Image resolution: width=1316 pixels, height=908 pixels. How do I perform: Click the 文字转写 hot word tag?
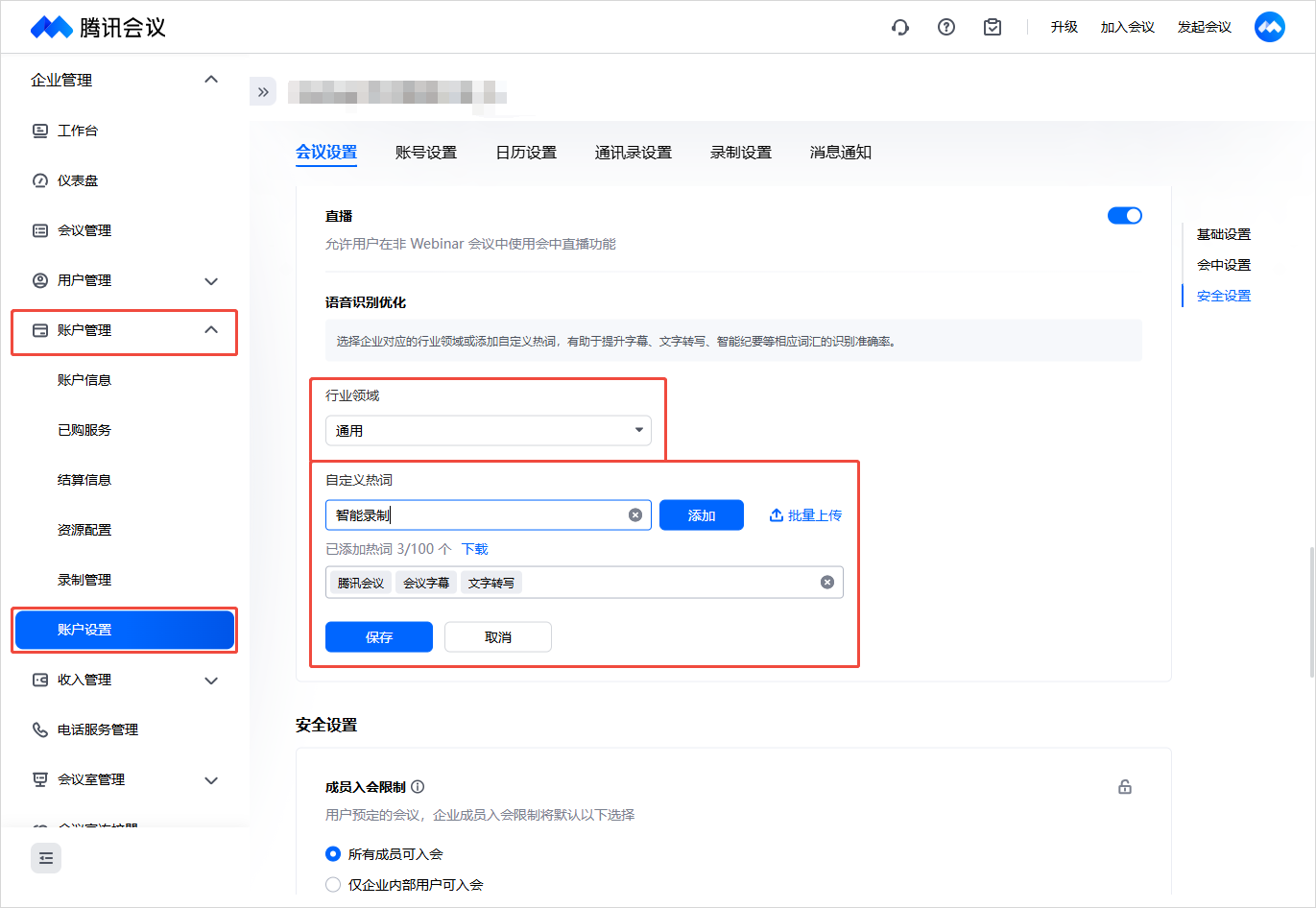[491, 583]
